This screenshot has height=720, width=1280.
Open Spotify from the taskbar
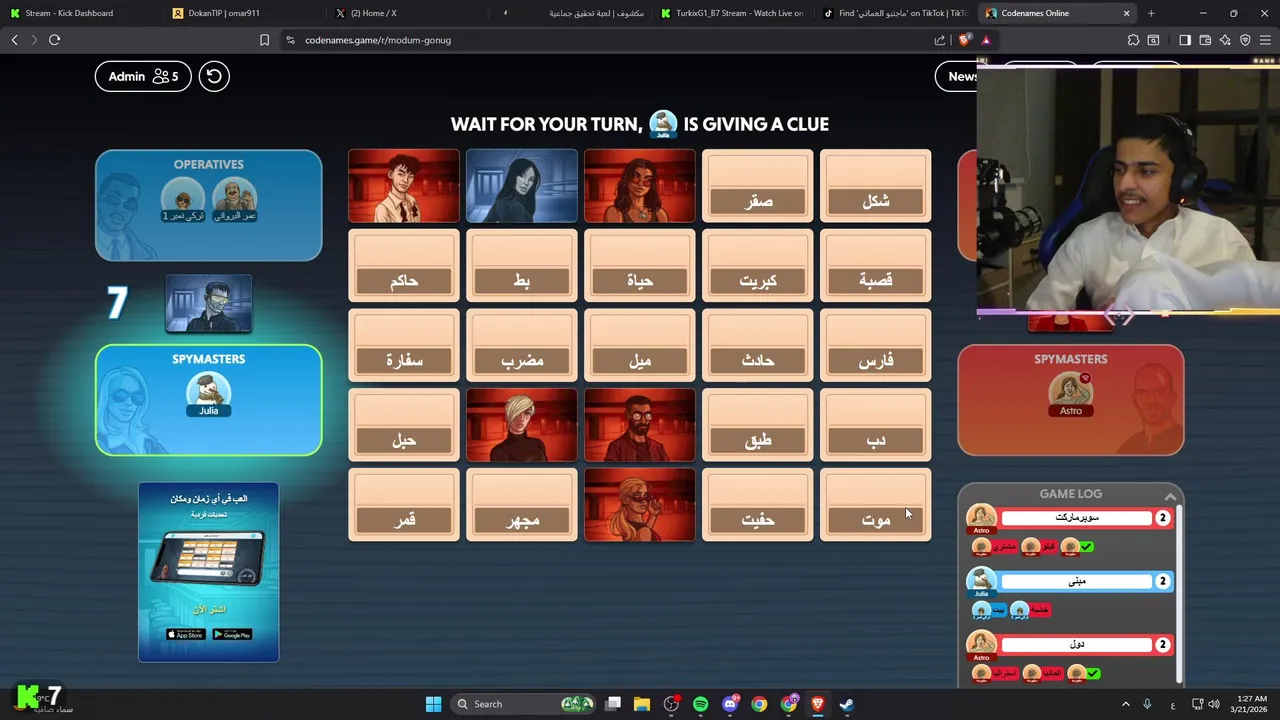click(700, 704)
